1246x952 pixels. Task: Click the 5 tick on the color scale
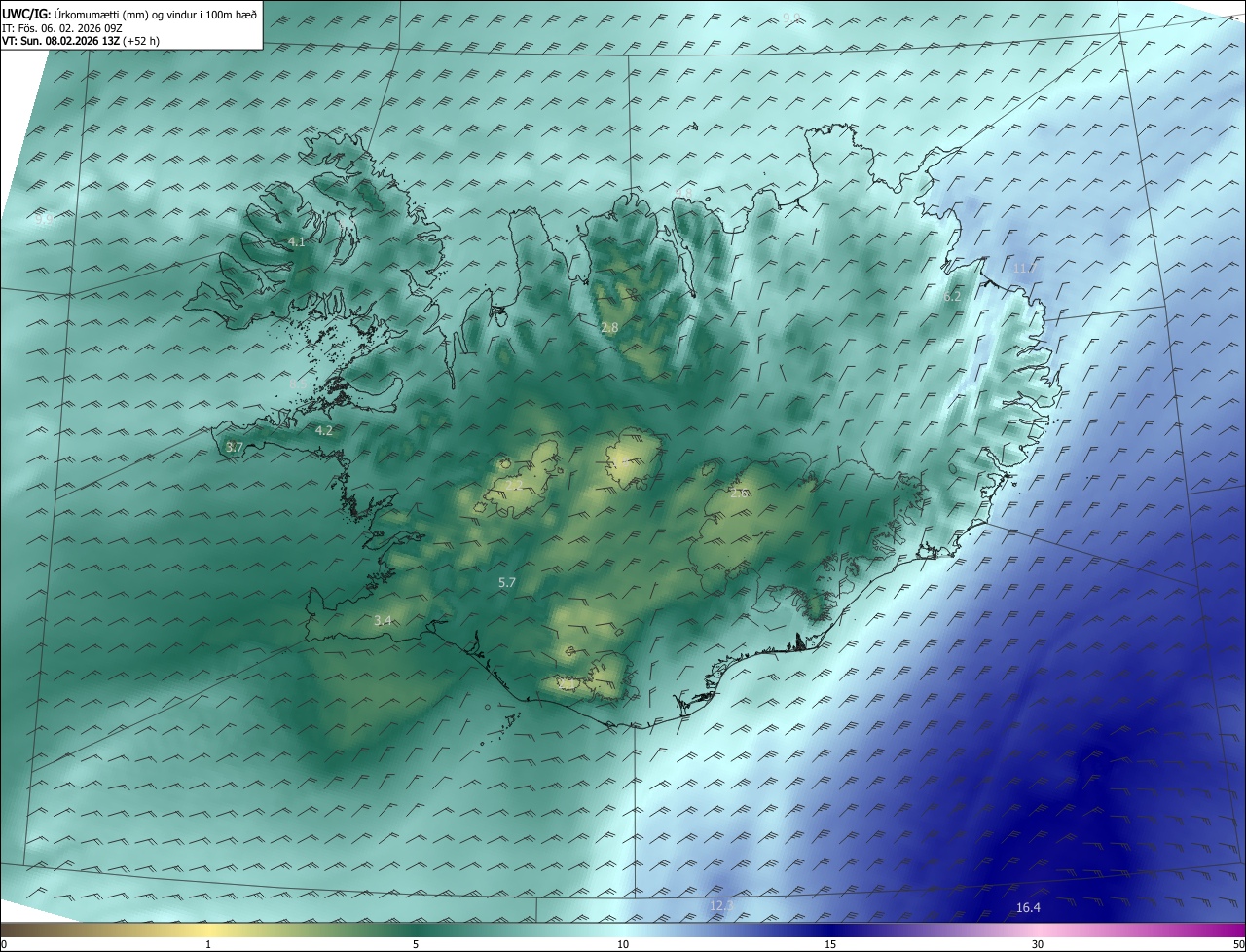pyautogui.click(x=416, y=944)
